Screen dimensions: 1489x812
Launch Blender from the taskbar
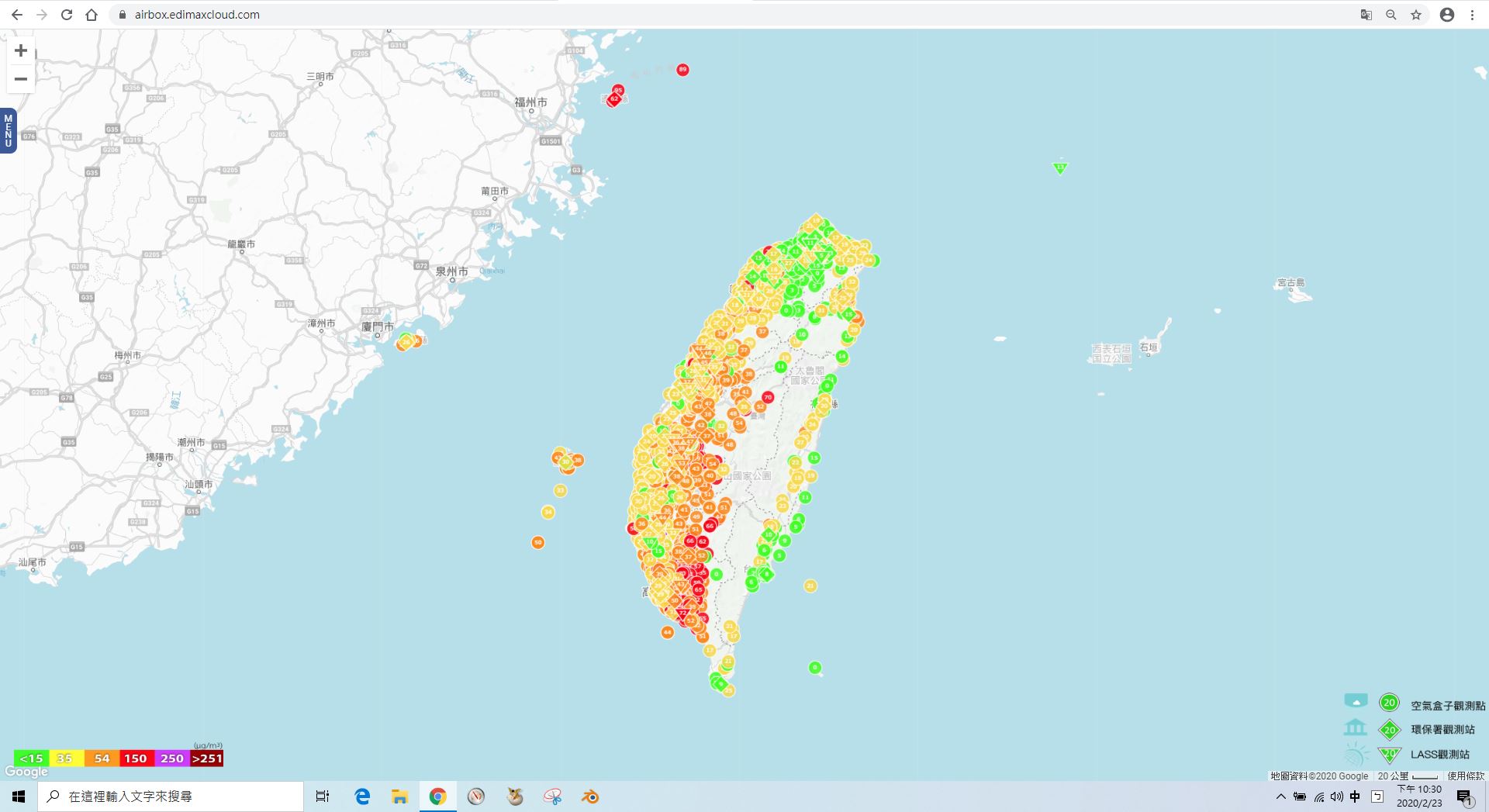tap(590, 796)
